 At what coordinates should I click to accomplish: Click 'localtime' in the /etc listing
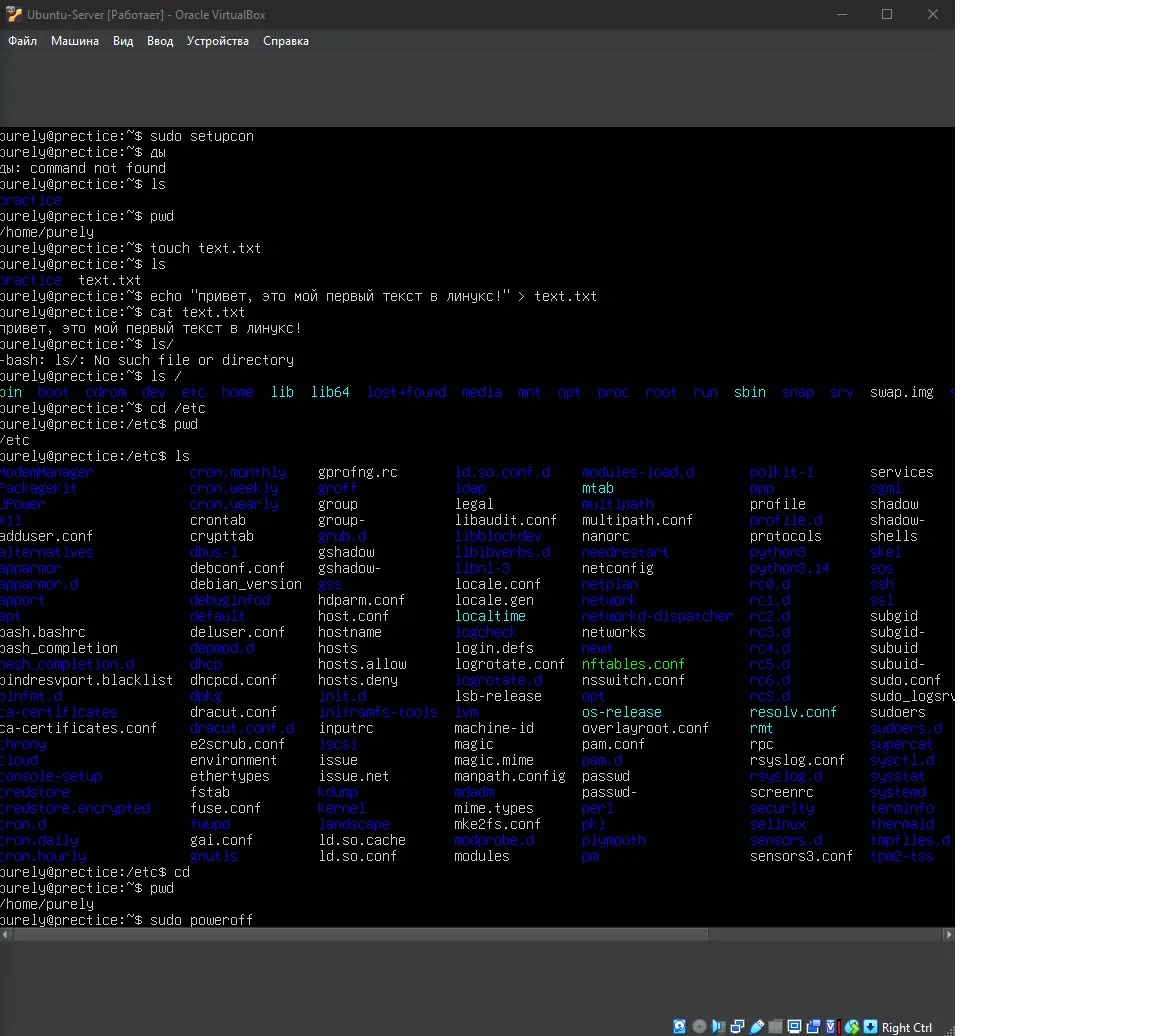click(490, 616)
